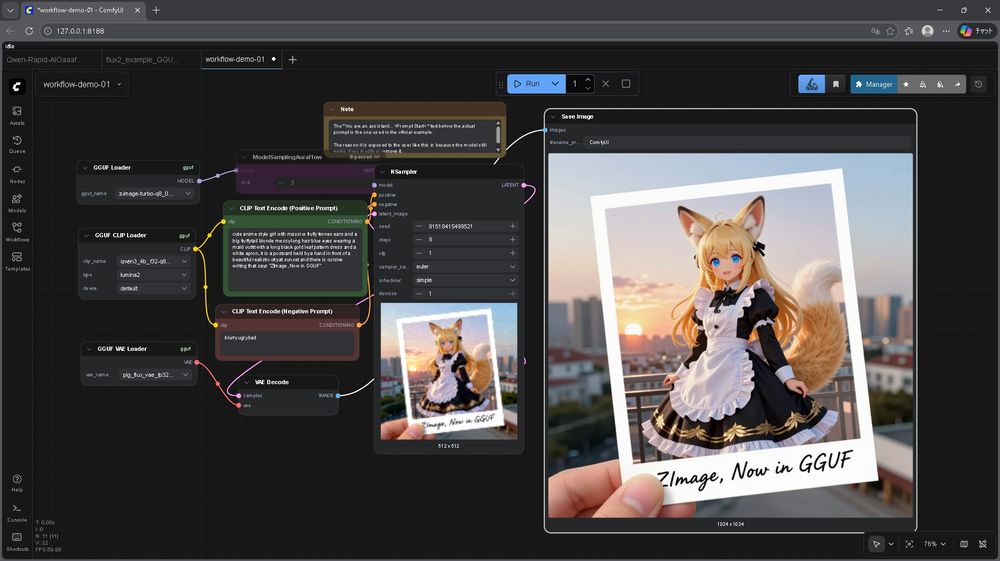Open the Copilot chat button in browser

pos(976,31)
